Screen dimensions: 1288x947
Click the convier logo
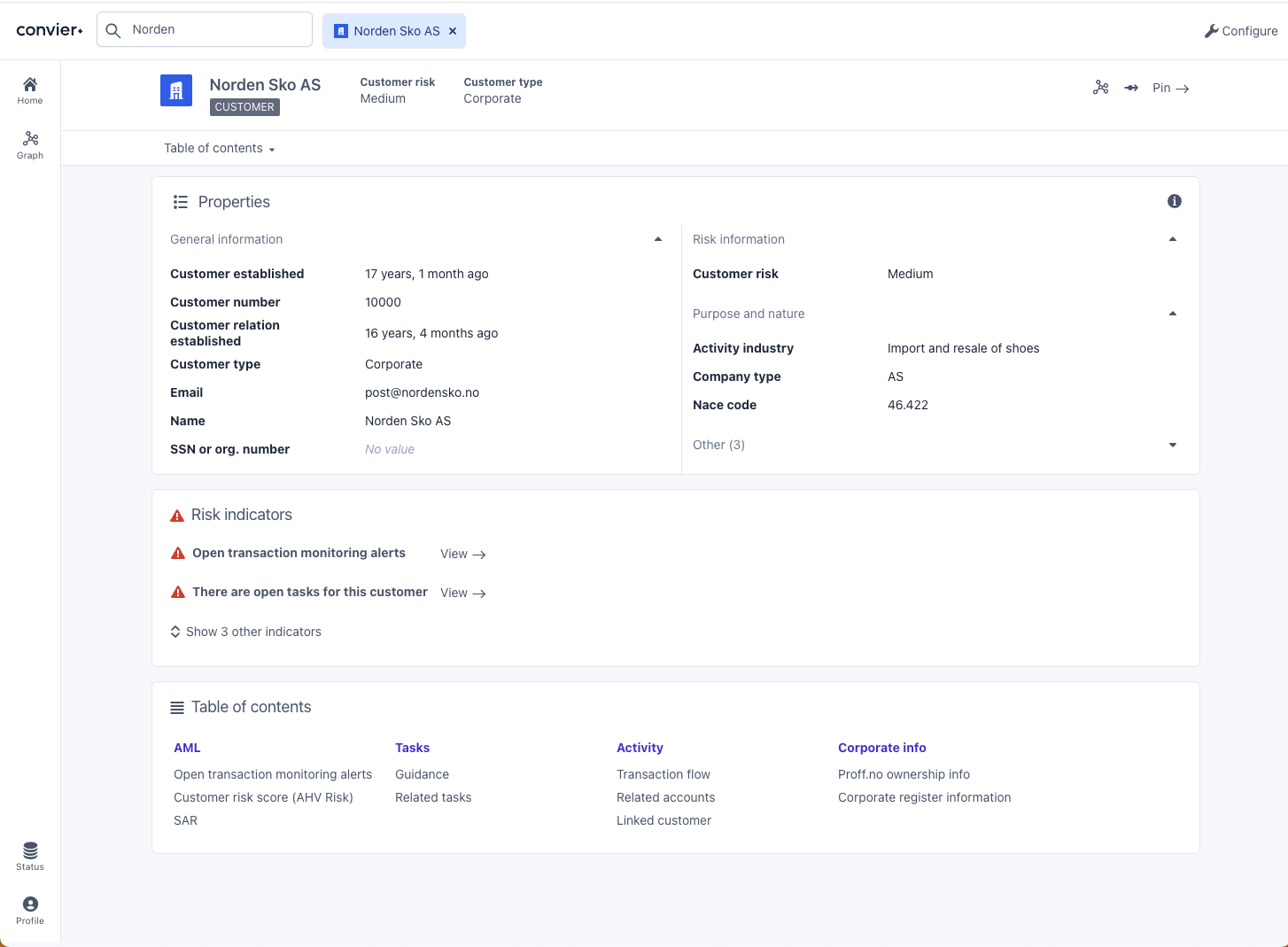[x=50, y=30]
